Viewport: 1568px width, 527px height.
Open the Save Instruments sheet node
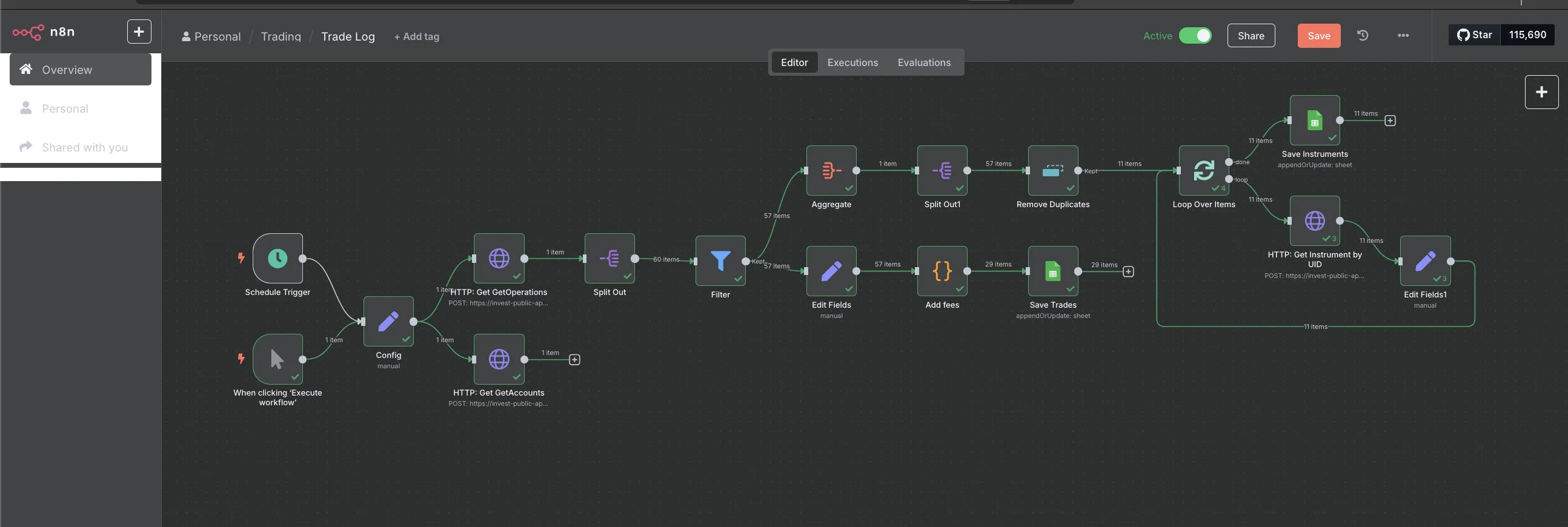tap(1315, 120)
